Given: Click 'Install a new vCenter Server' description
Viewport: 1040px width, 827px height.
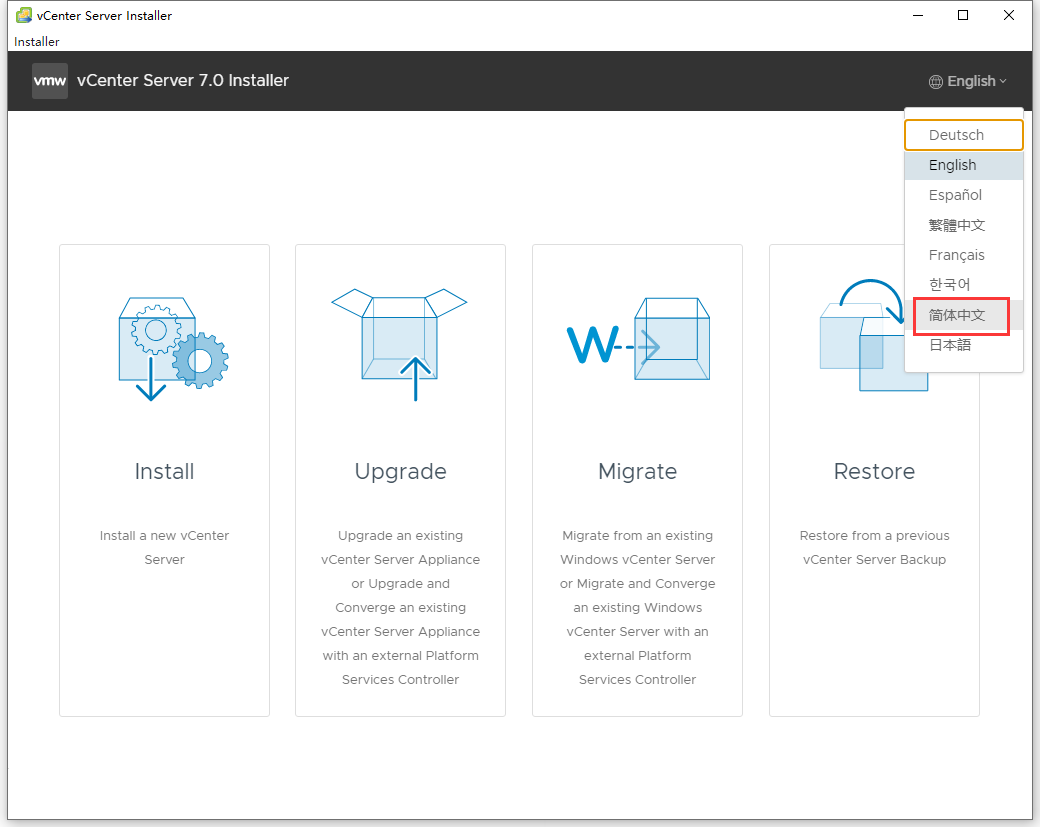Looking at the screenshot, I should tap(164, 547).
